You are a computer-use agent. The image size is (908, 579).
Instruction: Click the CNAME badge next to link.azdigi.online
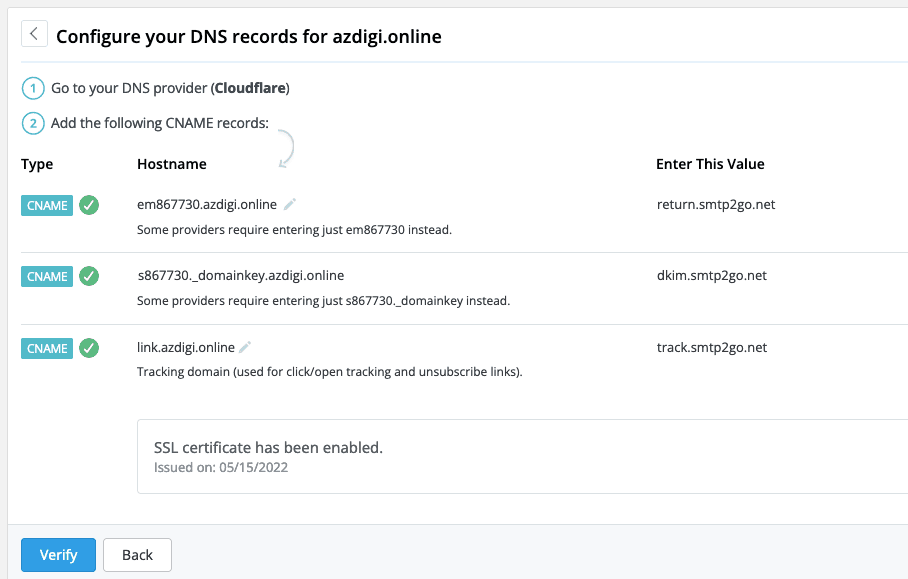(47, 348)
